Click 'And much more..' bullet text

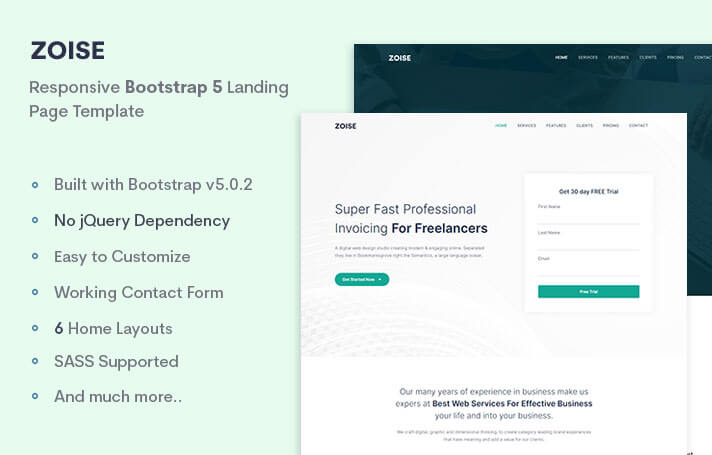118,396
